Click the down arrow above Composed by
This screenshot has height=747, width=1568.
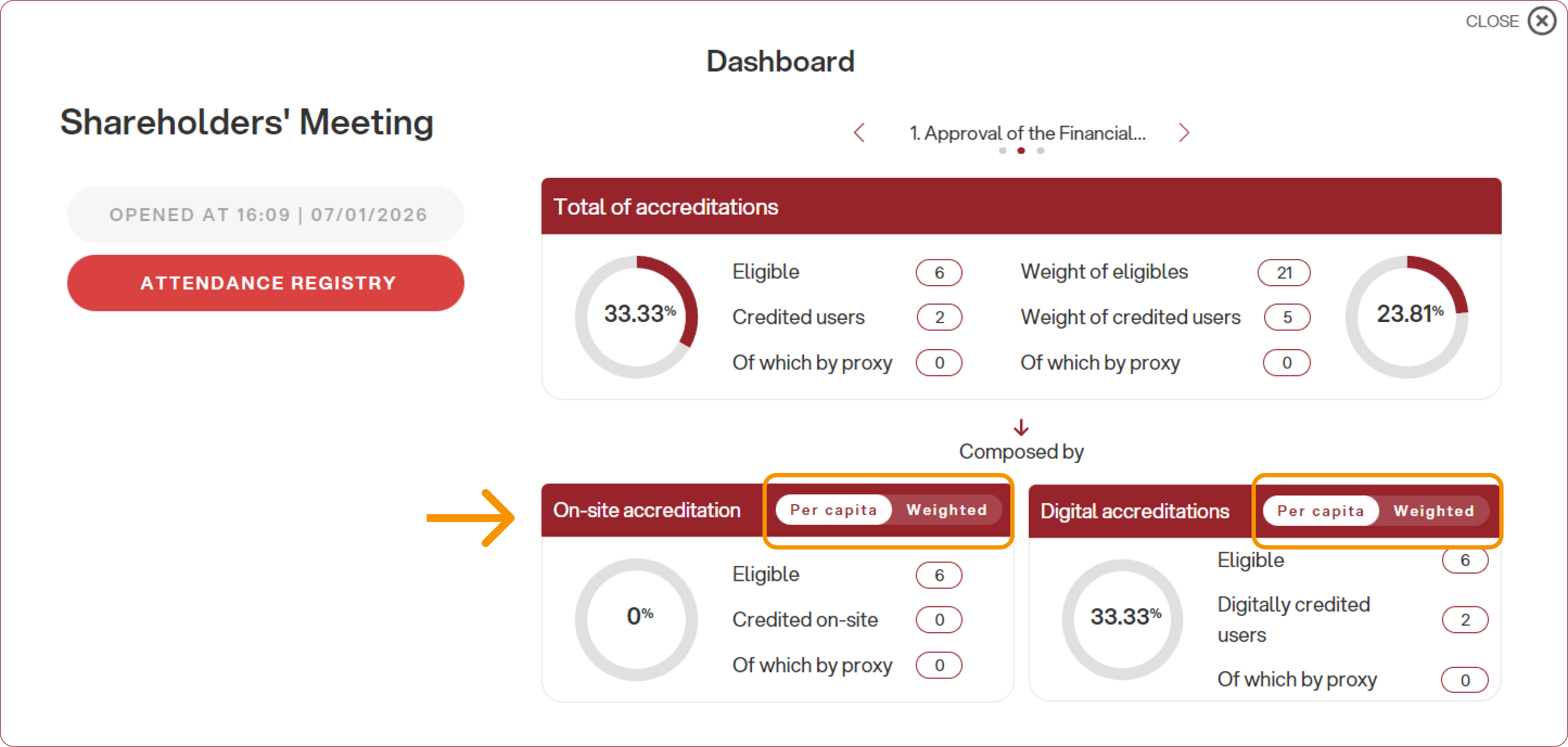1021,428
